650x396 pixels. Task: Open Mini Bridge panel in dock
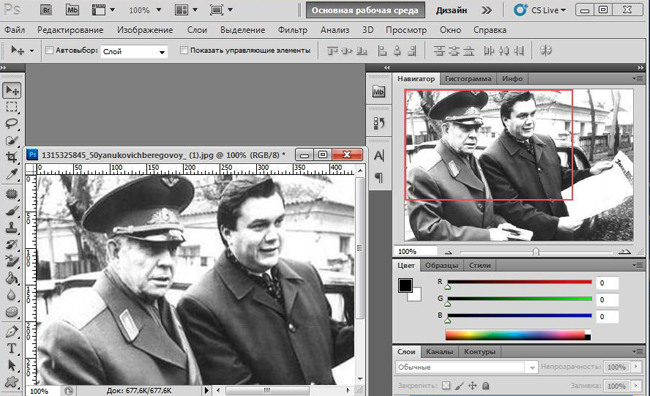378,92
